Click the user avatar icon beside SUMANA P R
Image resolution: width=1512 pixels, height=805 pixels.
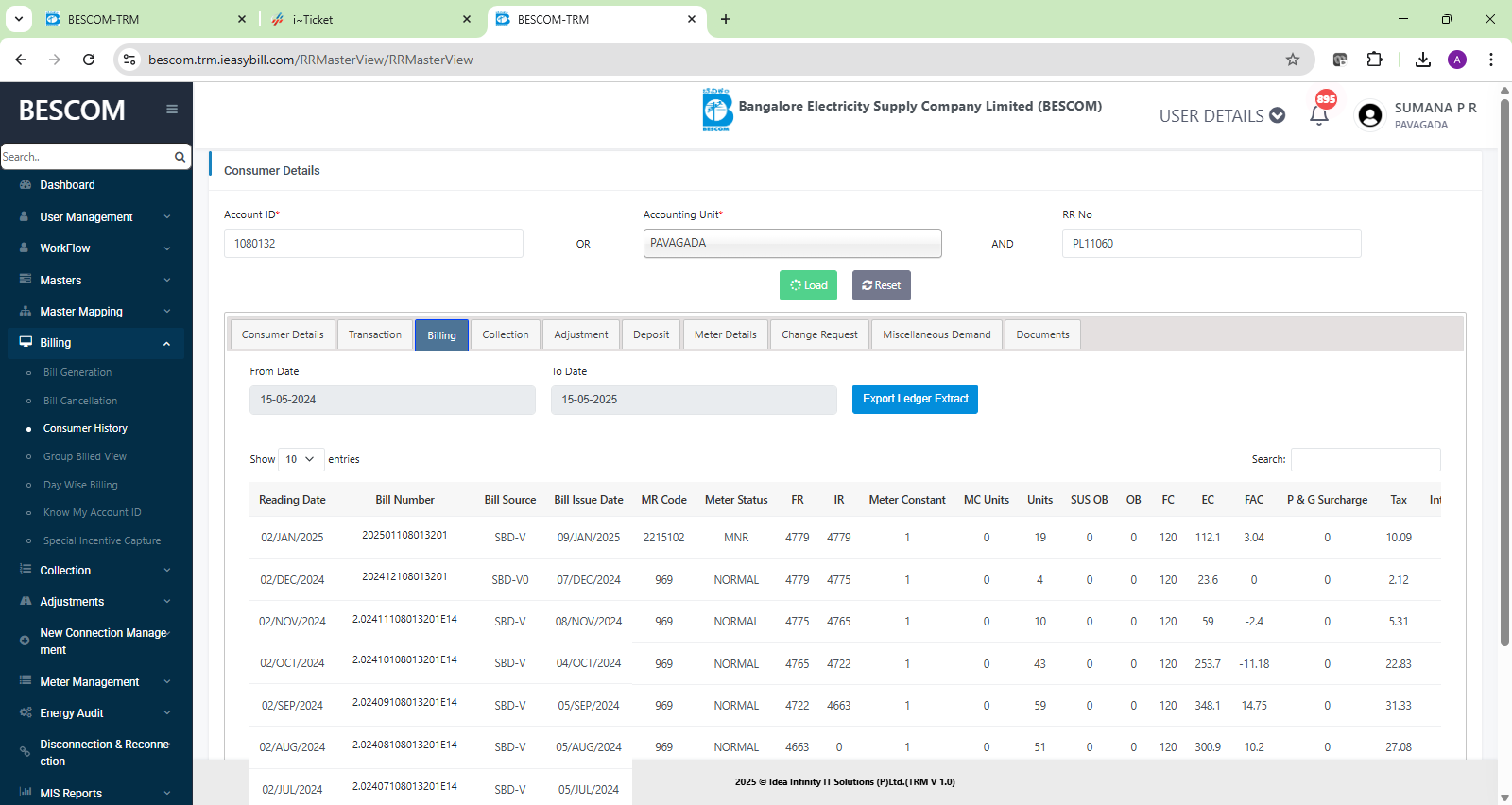[1369, 115]
